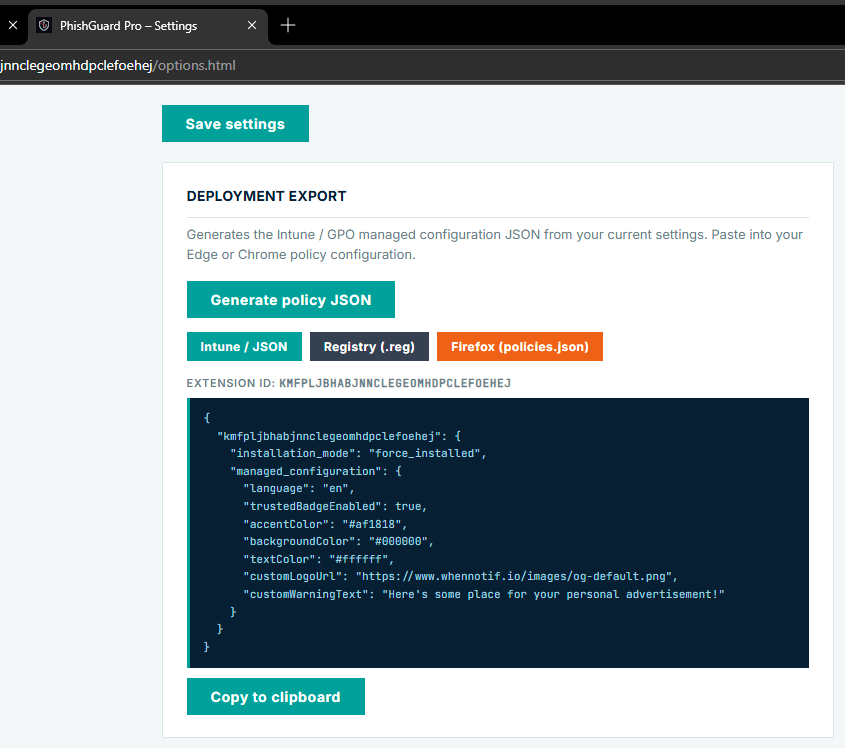
Task: Close the PhishGuard Pro – Settings tab
Action: pyautogui.click(x=252, y=25)
